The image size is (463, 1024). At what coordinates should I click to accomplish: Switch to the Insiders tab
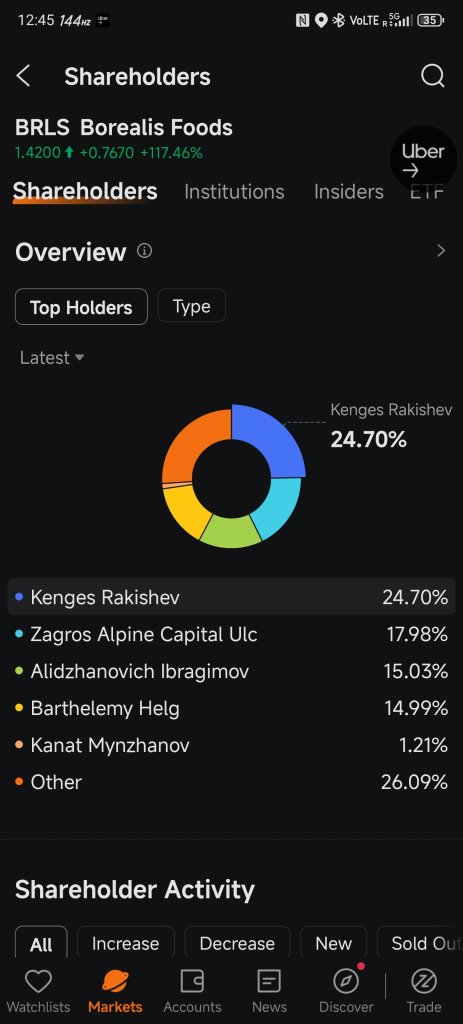point(349,191)
